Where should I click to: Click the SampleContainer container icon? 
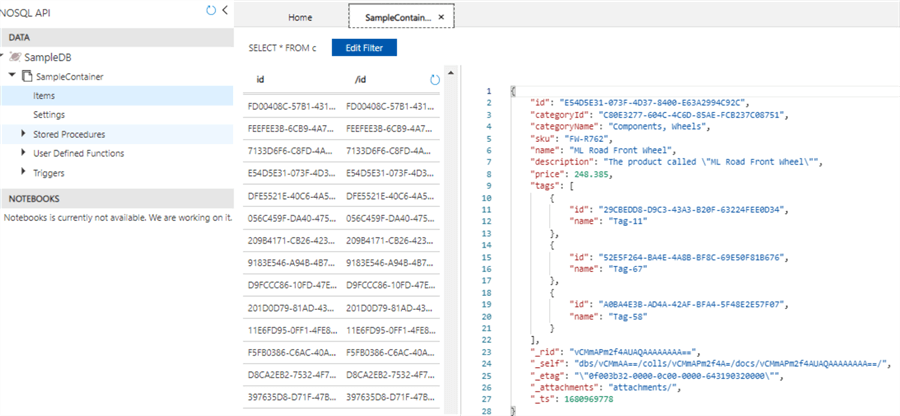(x=28, y=76)
